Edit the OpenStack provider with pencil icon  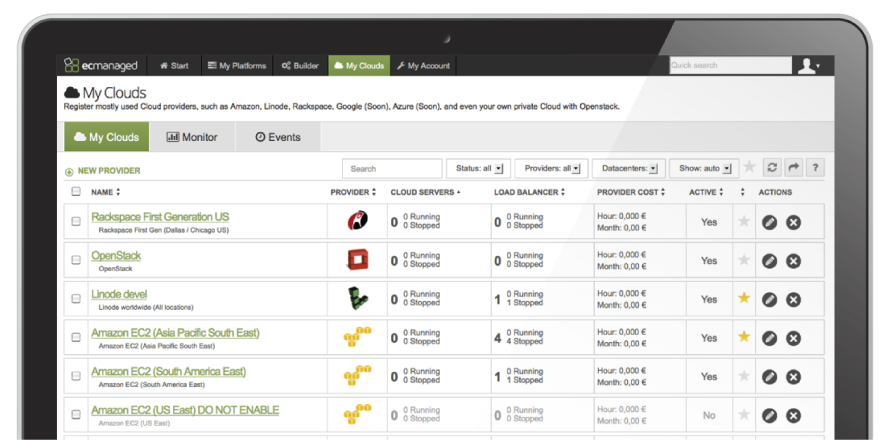[769, 261]
